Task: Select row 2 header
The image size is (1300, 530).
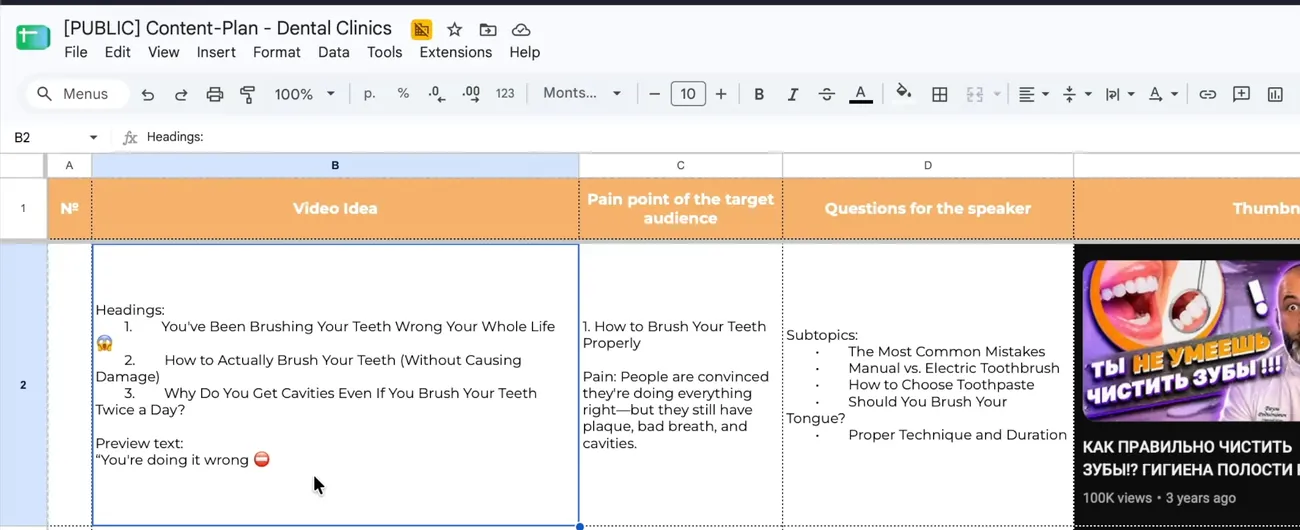Action: (23, 385)
